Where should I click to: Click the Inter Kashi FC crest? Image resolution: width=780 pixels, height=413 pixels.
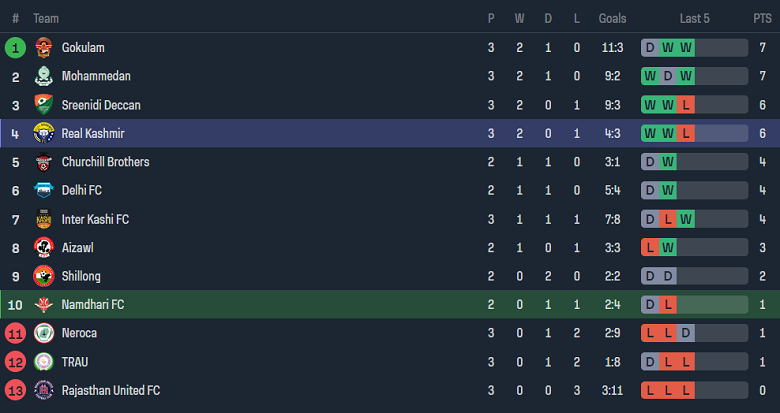click(43, 219)
